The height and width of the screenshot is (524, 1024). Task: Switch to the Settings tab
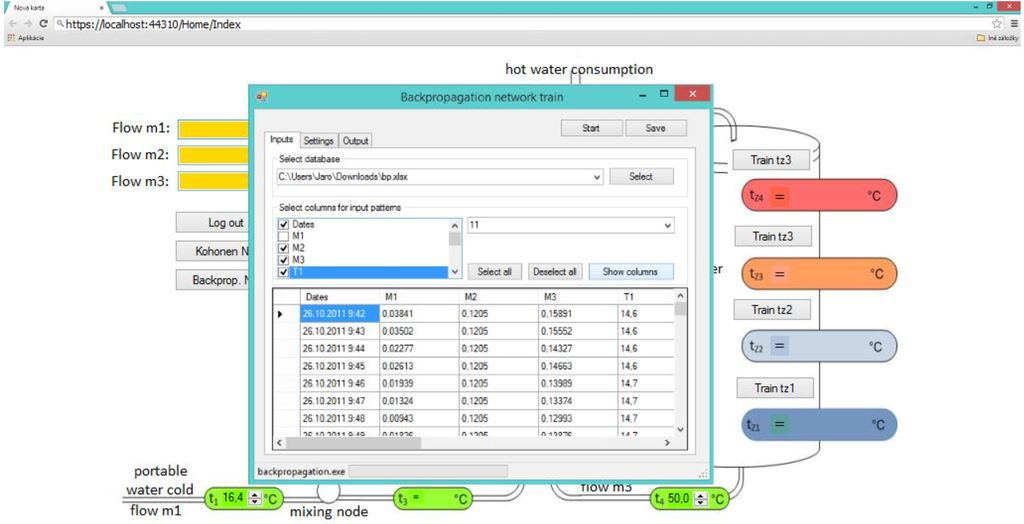point(318,141)
